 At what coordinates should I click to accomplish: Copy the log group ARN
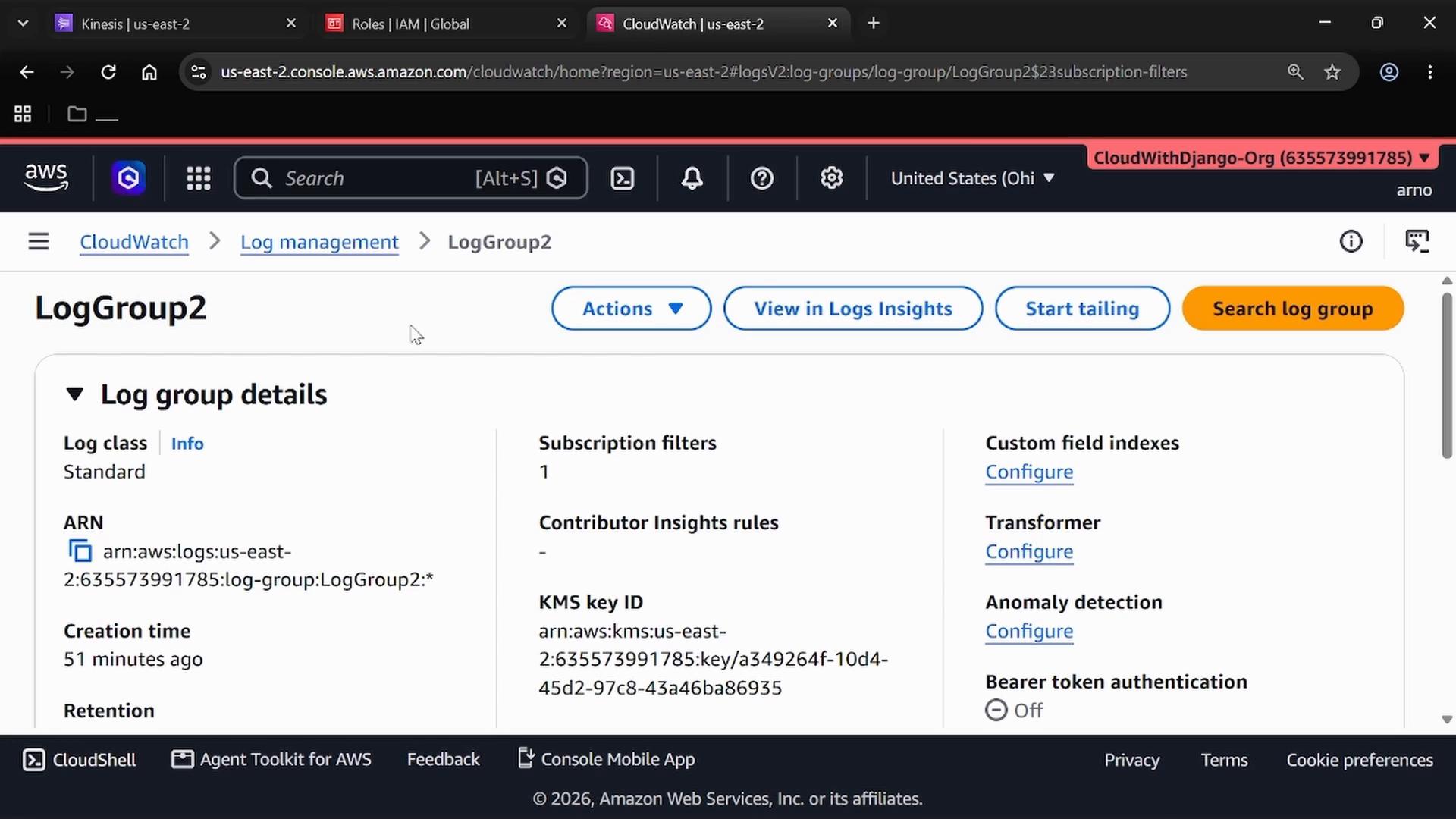coord(80,551)
